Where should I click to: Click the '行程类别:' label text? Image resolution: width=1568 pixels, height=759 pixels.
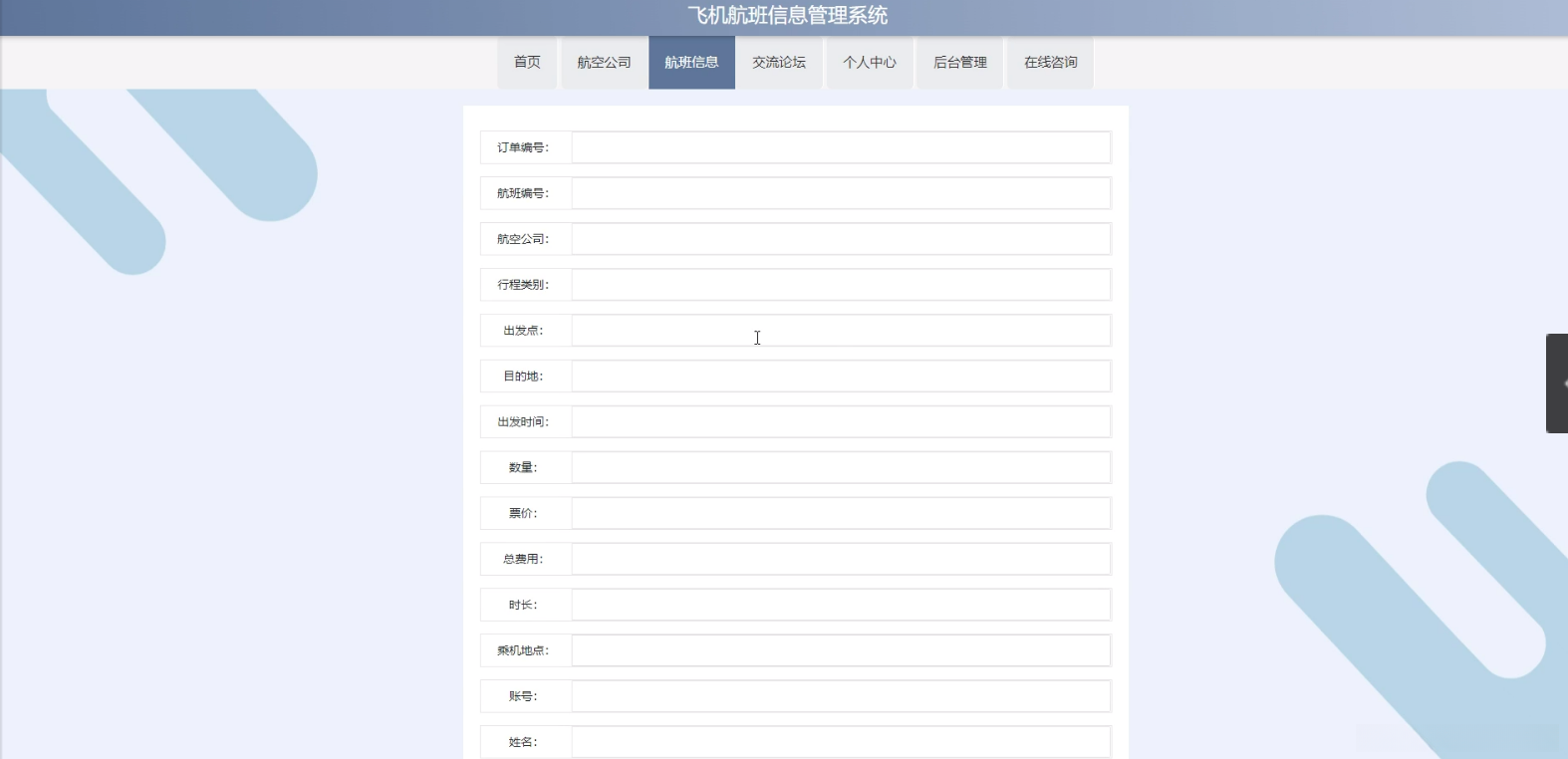523,285
